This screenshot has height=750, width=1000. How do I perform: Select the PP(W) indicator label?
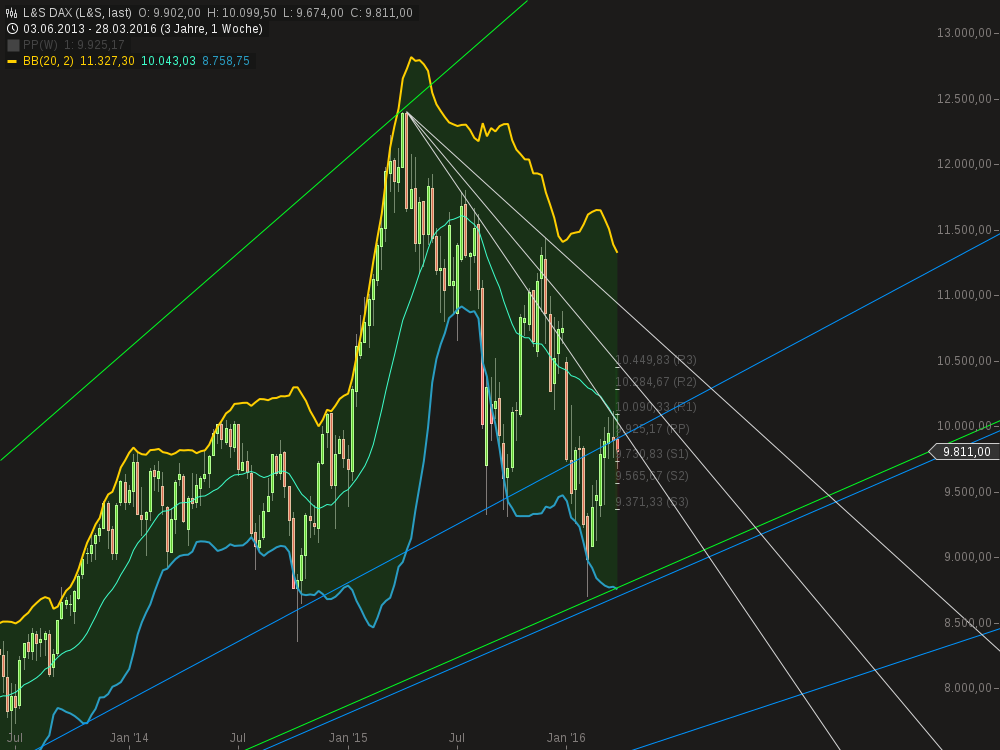pyautogui.click(x=40, y=45)
